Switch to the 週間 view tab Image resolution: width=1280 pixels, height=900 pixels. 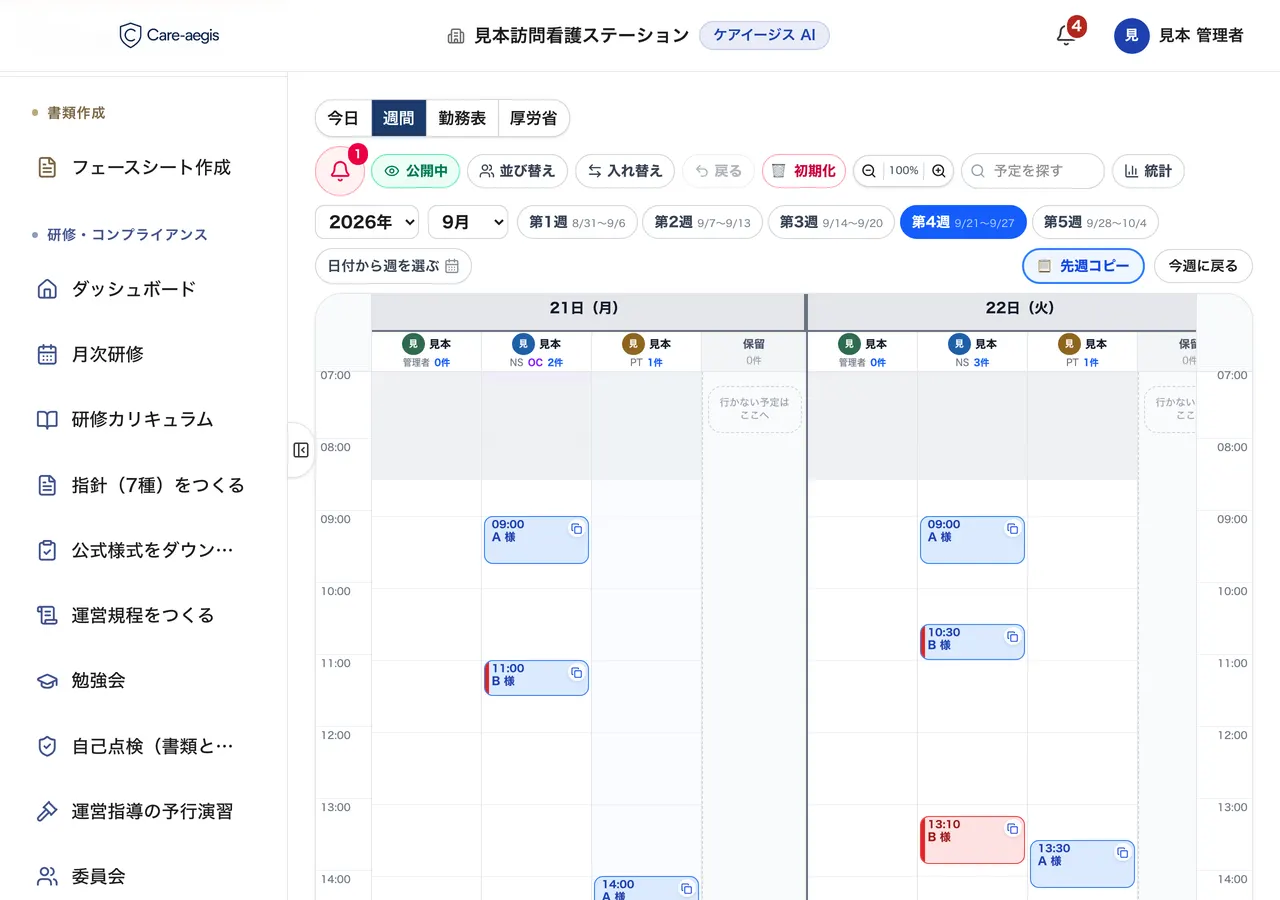click(398, 118)
